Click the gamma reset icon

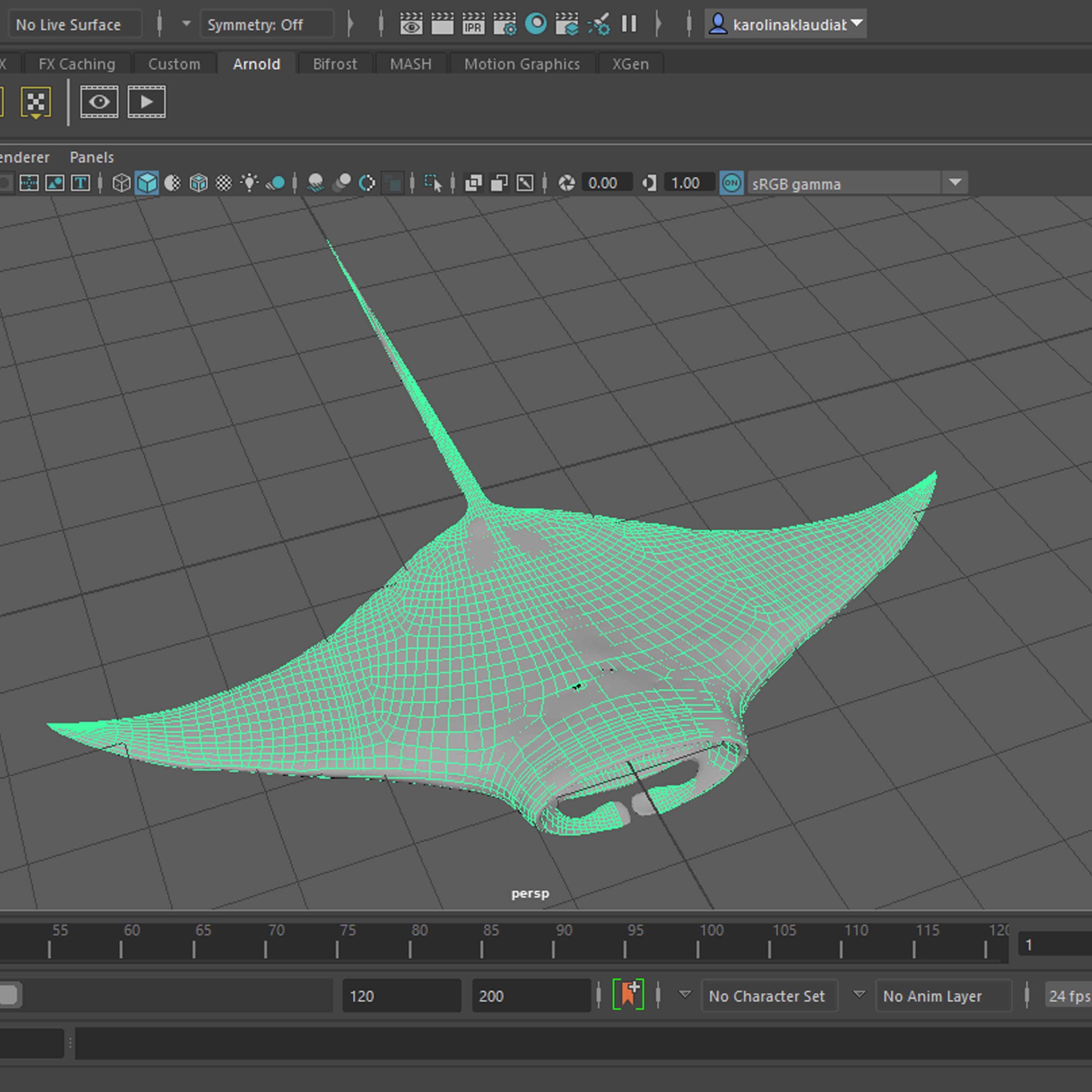click(x=649, y=183)
